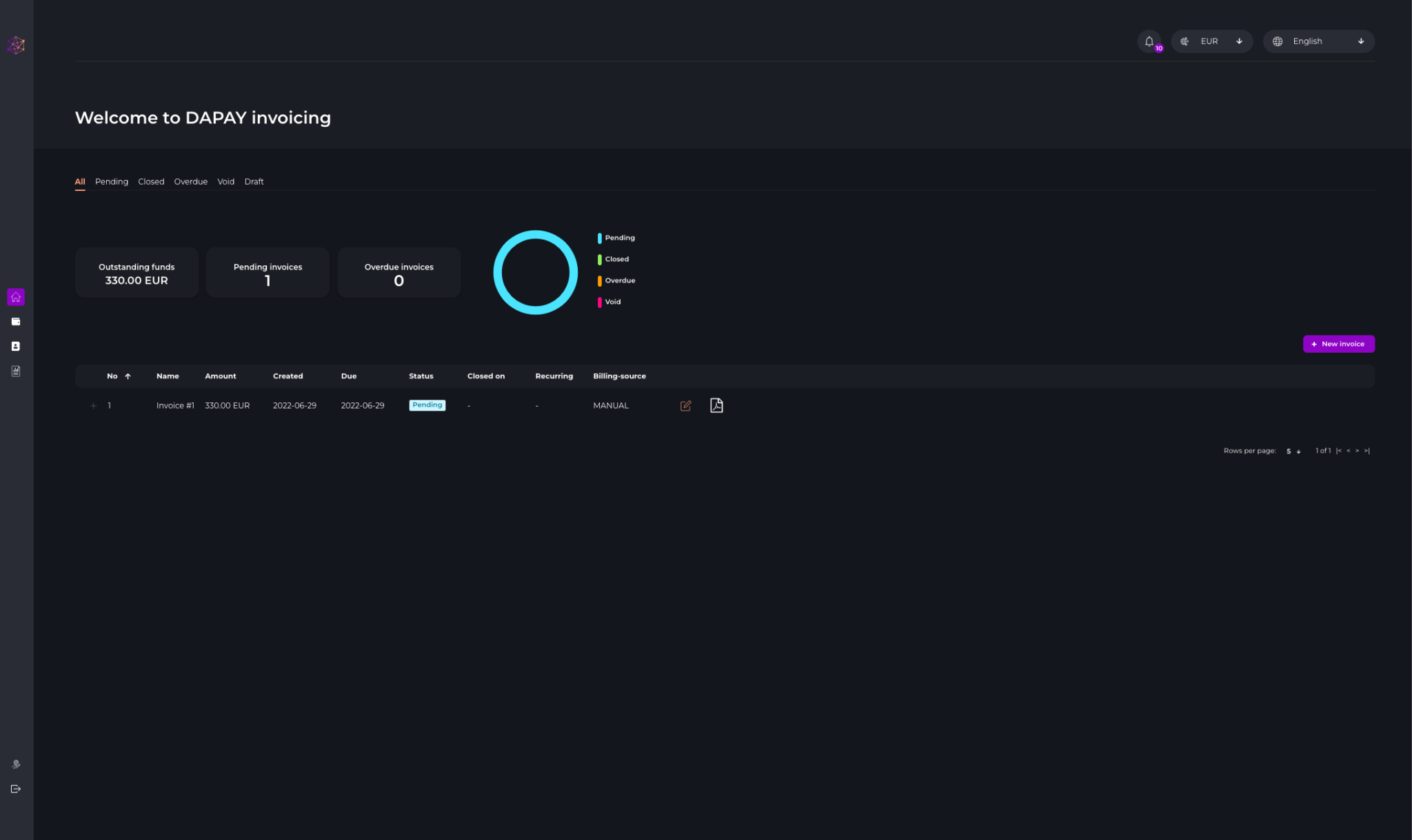The height and width of the screenshot is (840, 1412).
Task: Click the Amount column header
Action: point(221,376)
